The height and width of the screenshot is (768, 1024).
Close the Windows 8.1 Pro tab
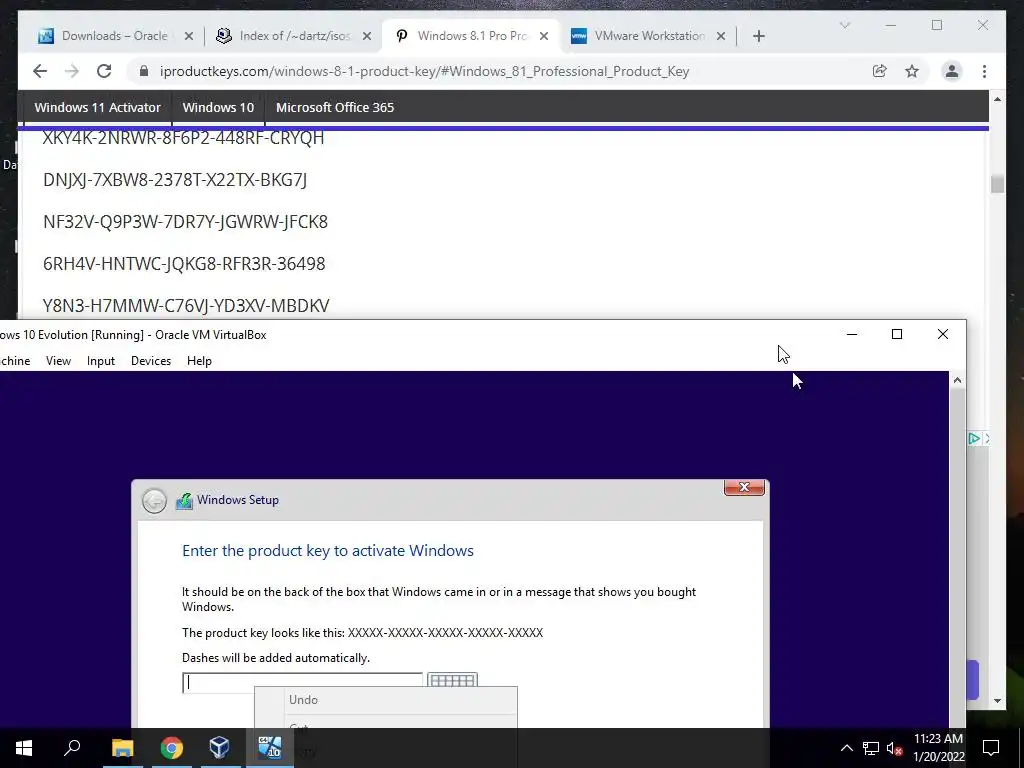tap(543, 36)
